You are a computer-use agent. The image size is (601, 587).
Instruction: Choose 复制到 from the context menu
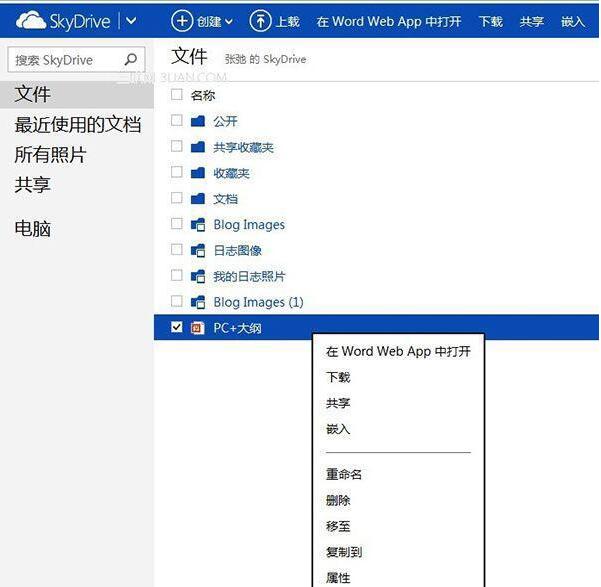tap(344, 552)
